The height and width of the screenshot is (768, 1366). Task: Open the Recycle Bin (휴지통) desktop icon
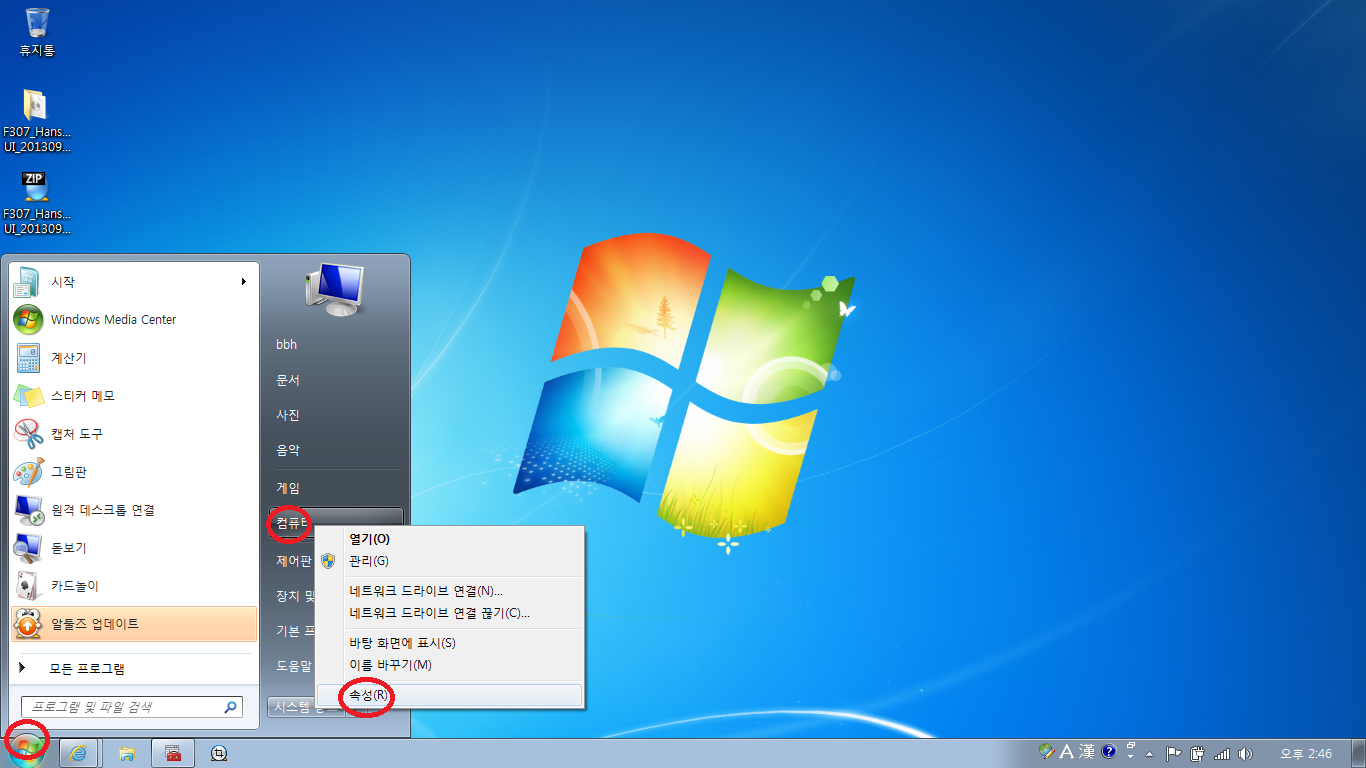click(x=37, y=31)
